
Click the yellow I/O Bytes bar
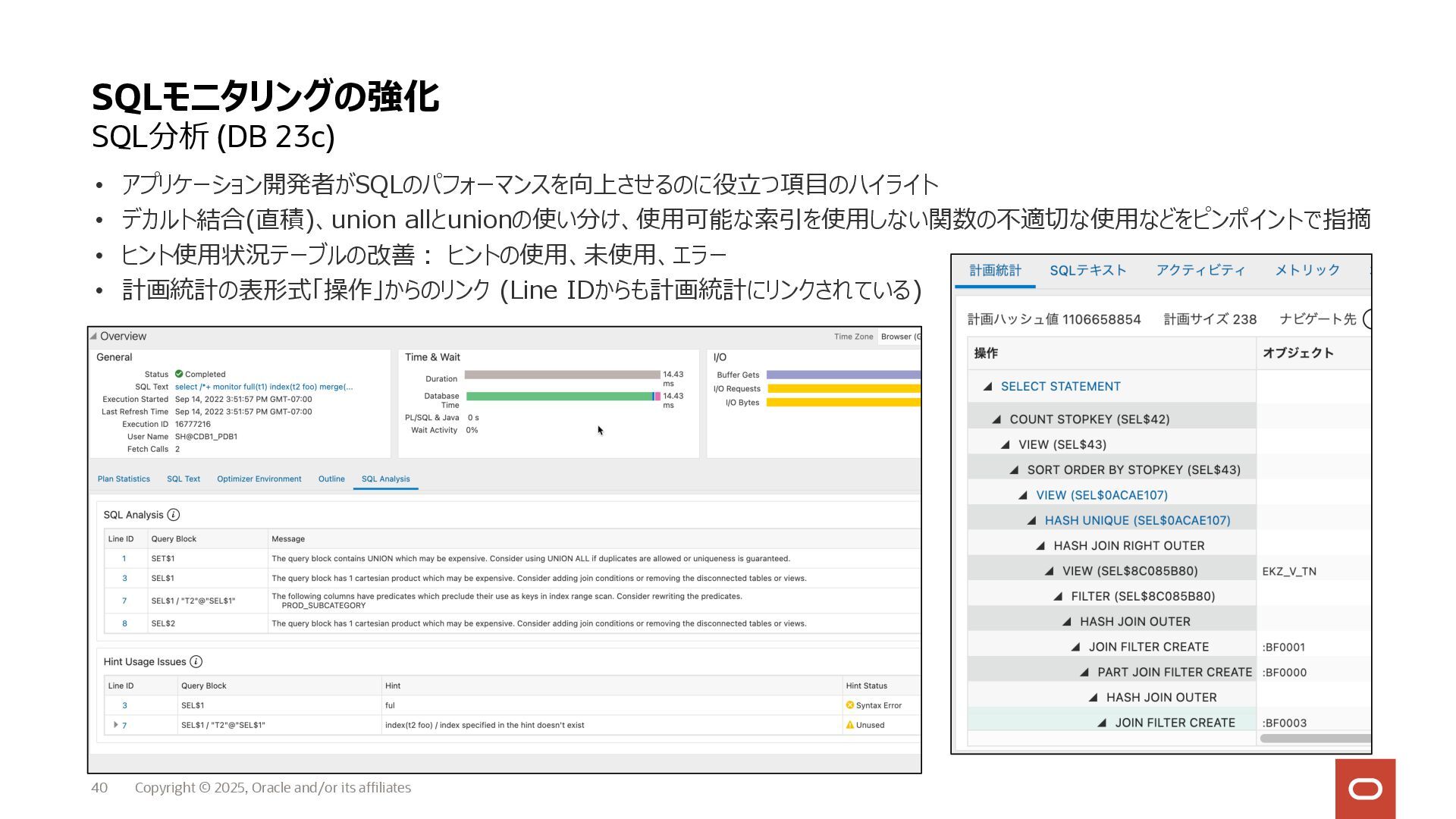point(843,403)
